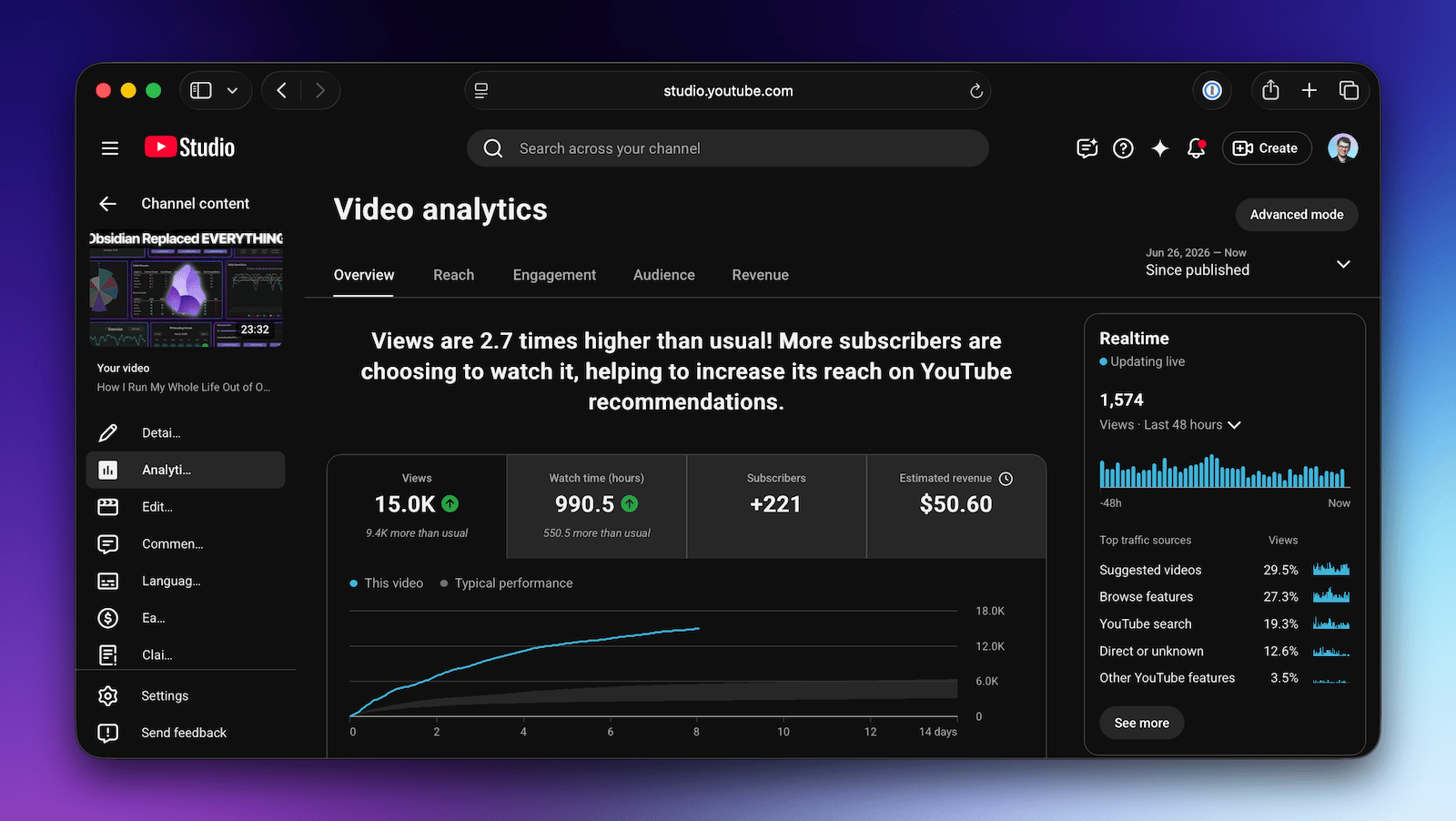Image resolution: width=1456 pixels, height=821 pixels.
Task: Switch to the Reach tab
Action: click(453, 275)
